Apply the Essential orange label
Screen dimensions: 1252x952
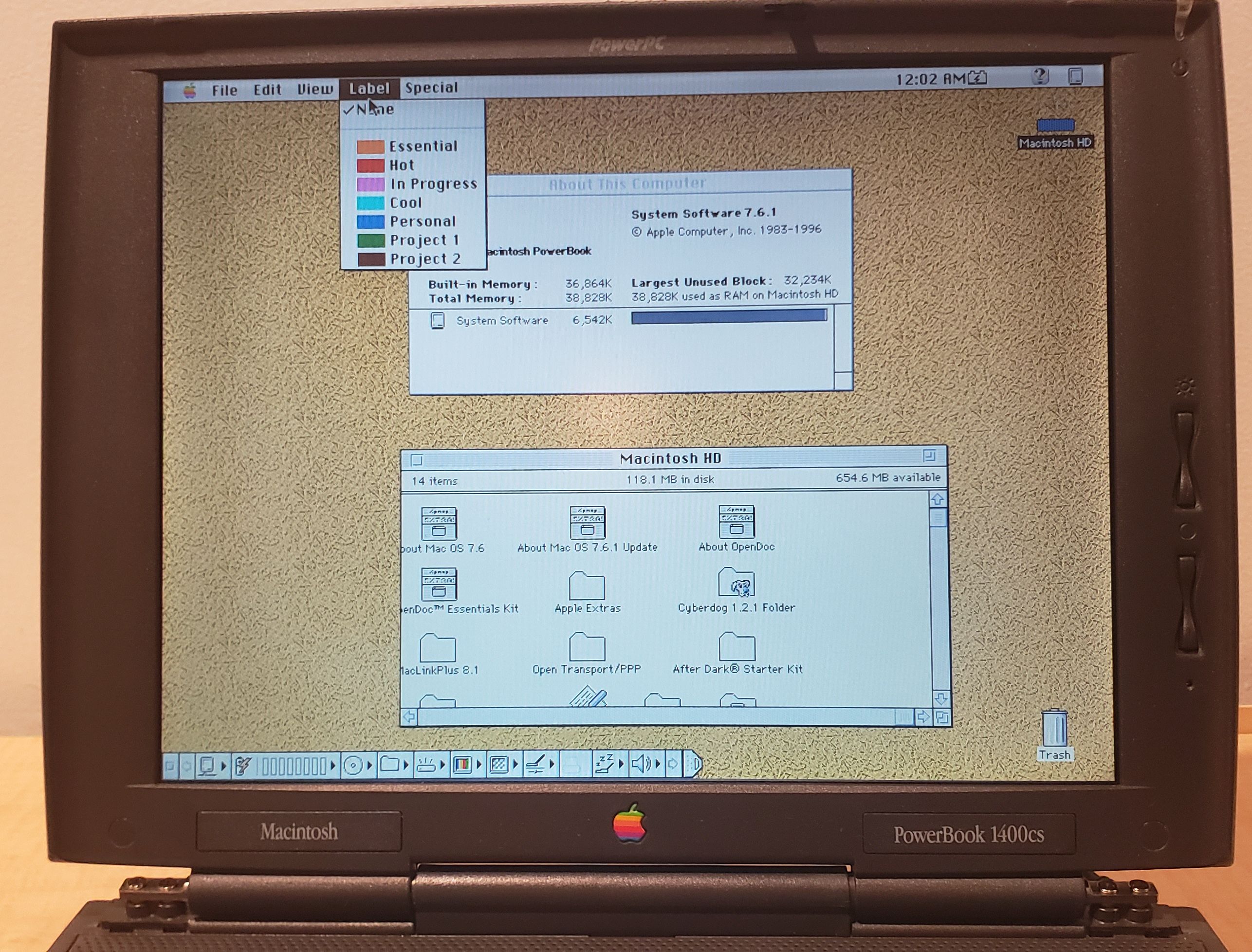click(x=413, y=146)
